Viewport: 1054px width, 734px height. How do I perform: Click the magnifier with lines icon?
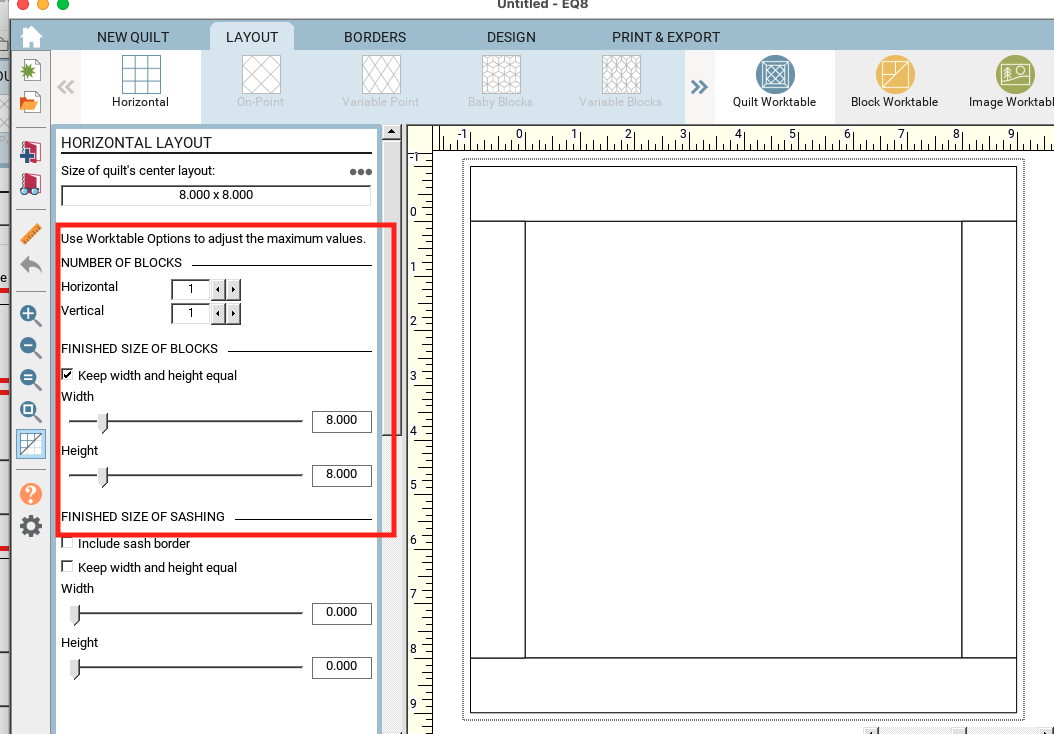pyautogui.click(x=31, y=379)
